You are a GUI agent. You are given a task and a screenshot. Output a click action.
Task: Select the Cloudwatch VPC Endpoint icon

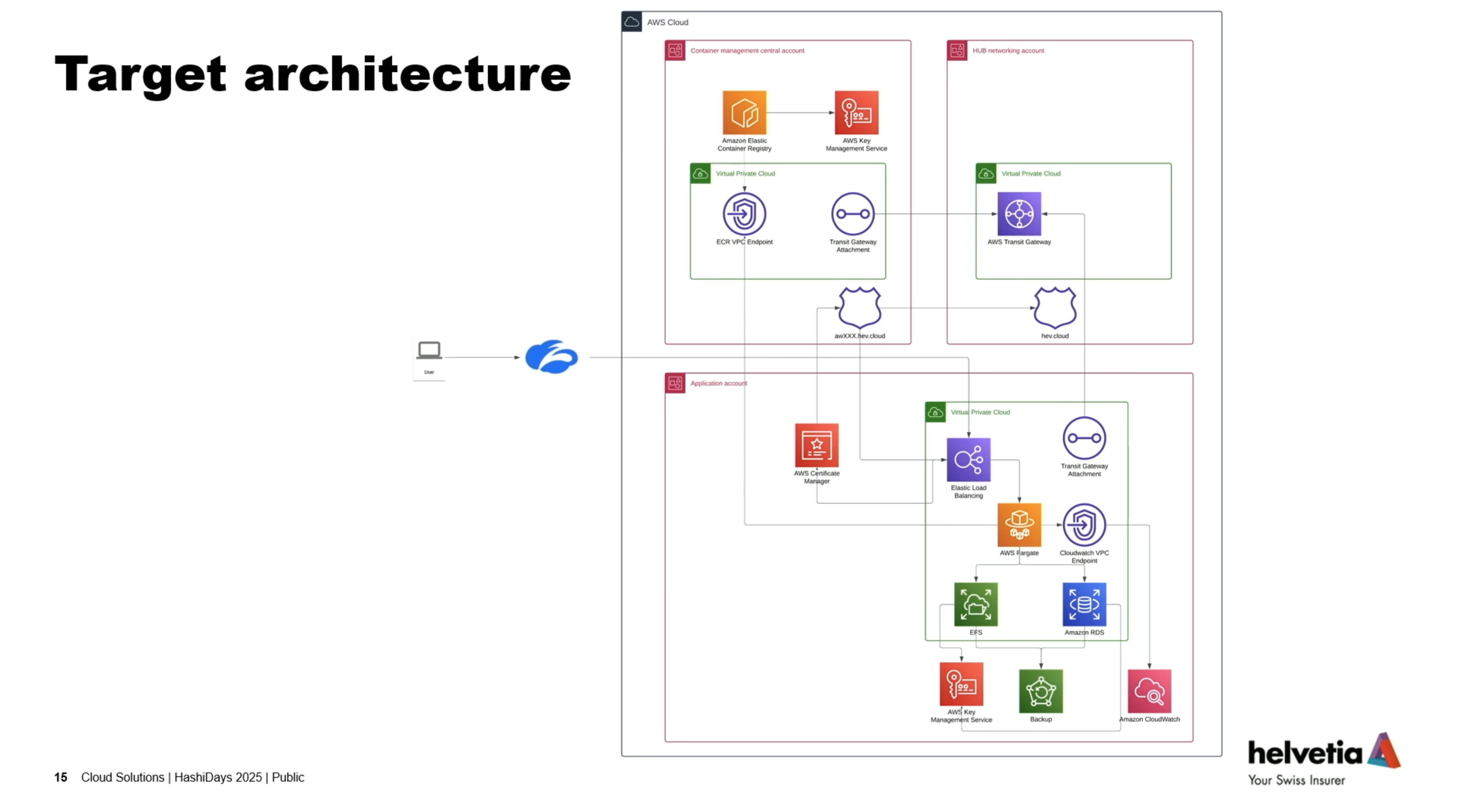pyautogui.click(x=1084, y=524)
